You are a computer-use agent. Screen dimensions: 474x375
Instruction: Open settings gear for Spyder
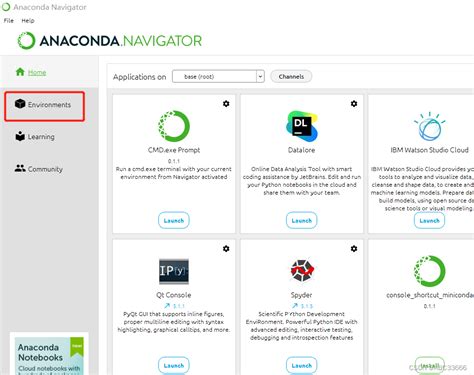[x=354, y=249]
